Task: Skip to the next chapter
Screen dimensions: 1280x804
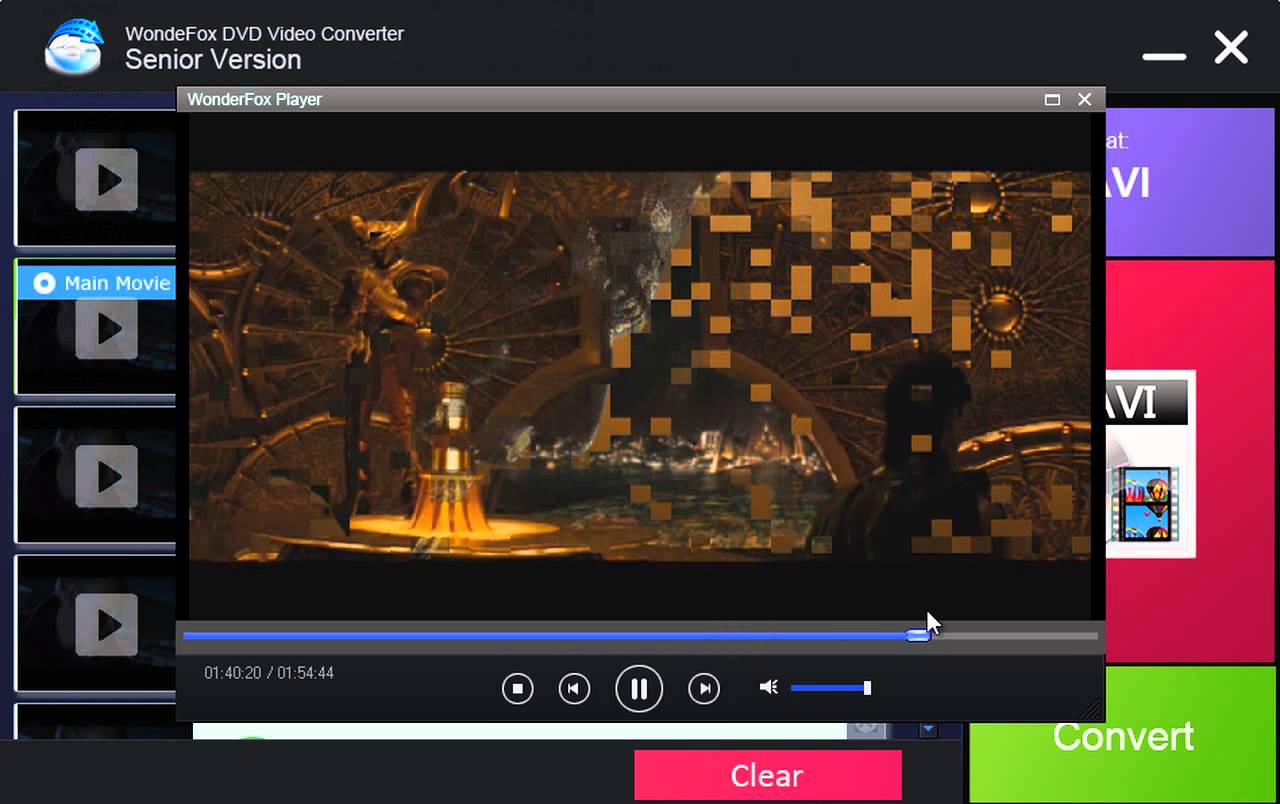Action: (704, 689)
